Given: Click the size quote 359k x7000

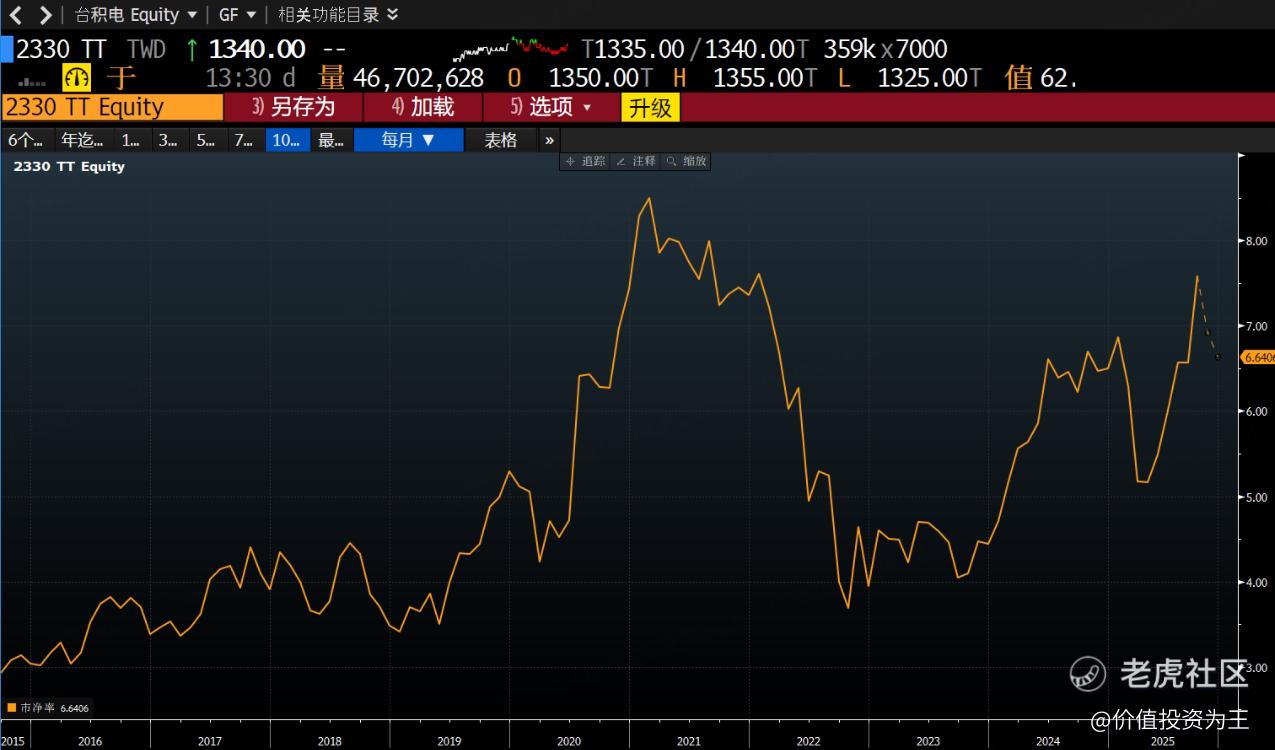Looking at the screenshot, I should pyautogui.click(x=885, y=48).
